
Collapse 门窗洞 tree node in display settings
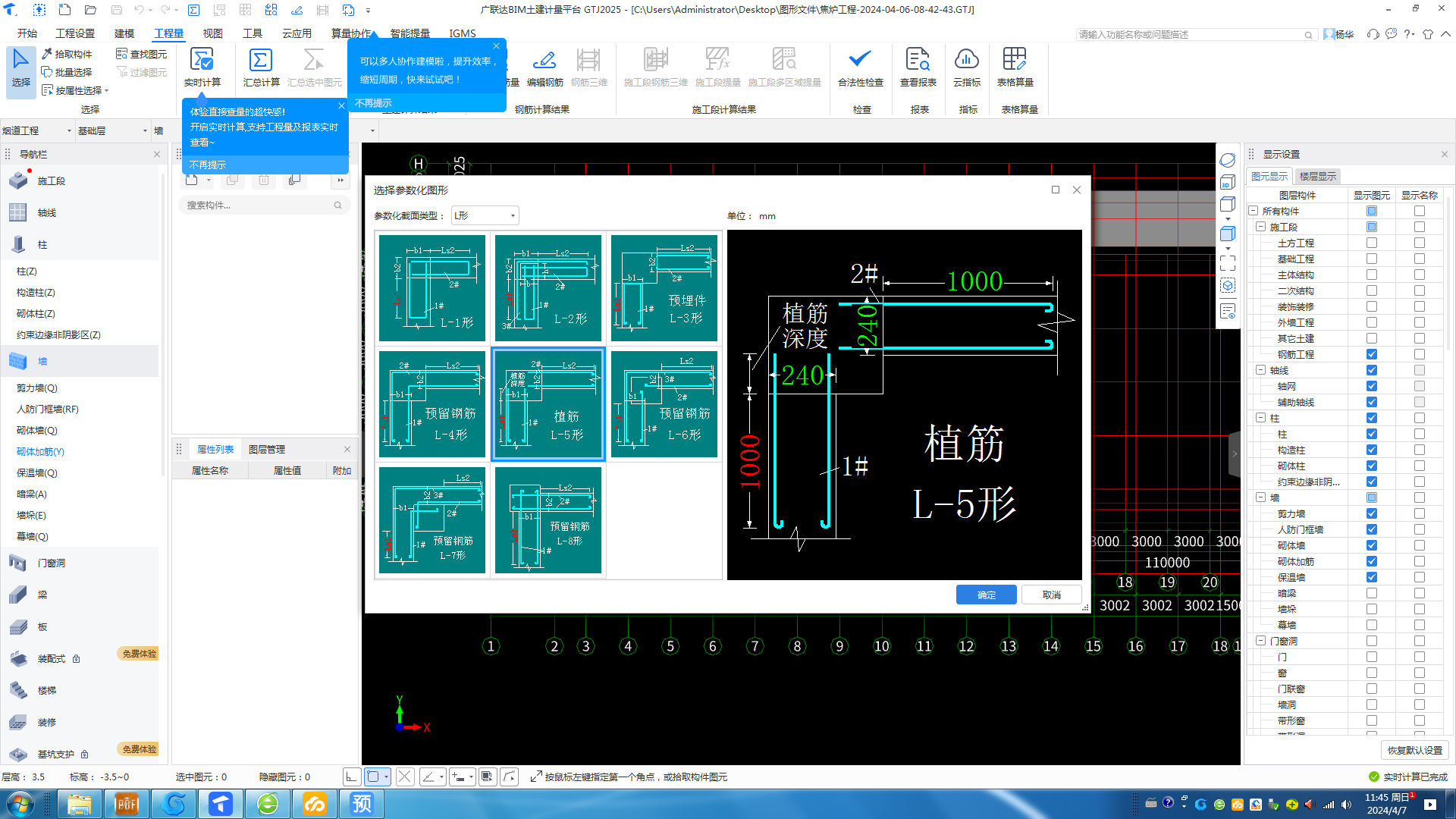(1261, 641)
